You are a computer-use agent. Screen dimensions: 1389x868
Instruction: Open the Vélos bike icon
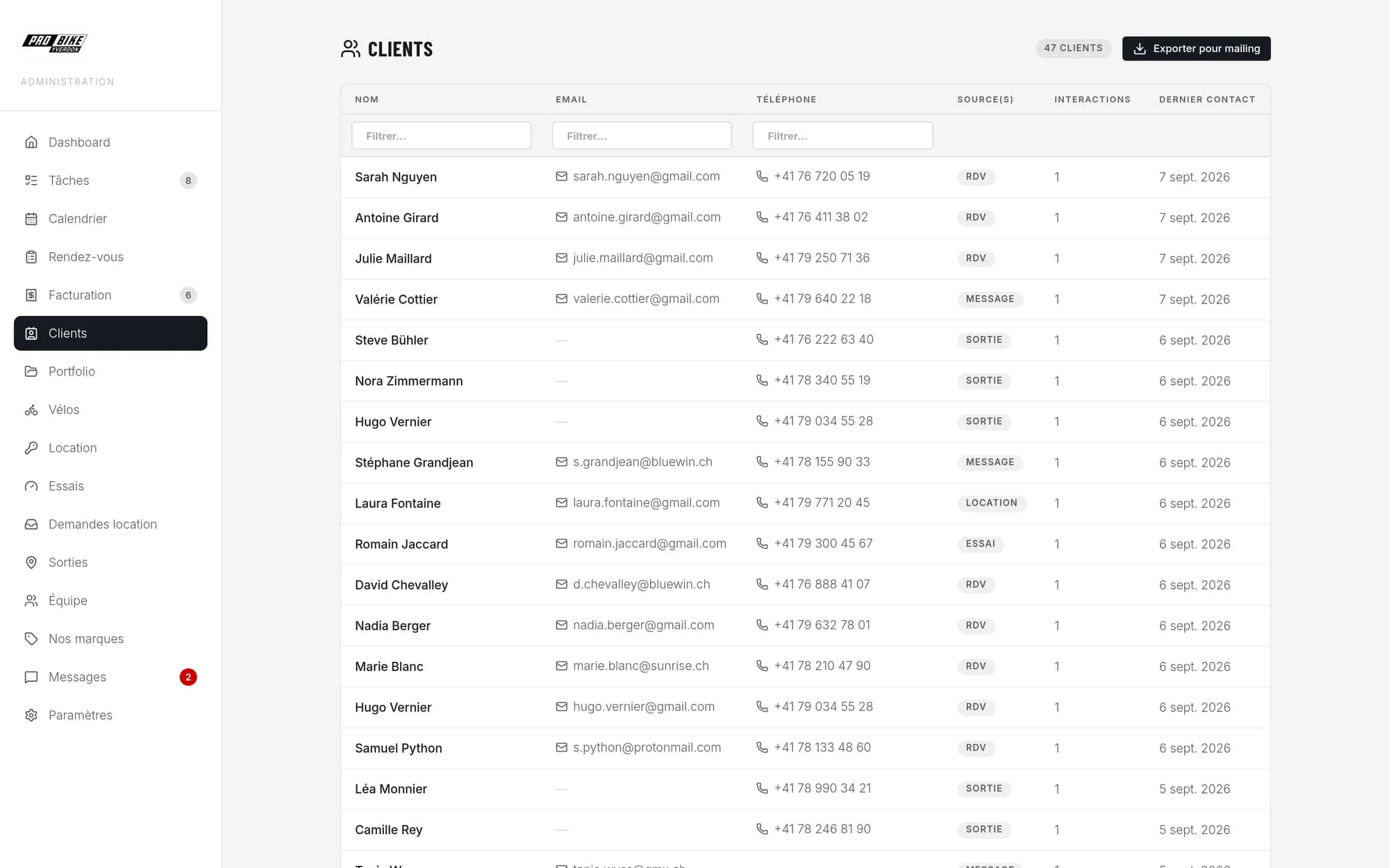pyautogui.click(x=31, y=410)
